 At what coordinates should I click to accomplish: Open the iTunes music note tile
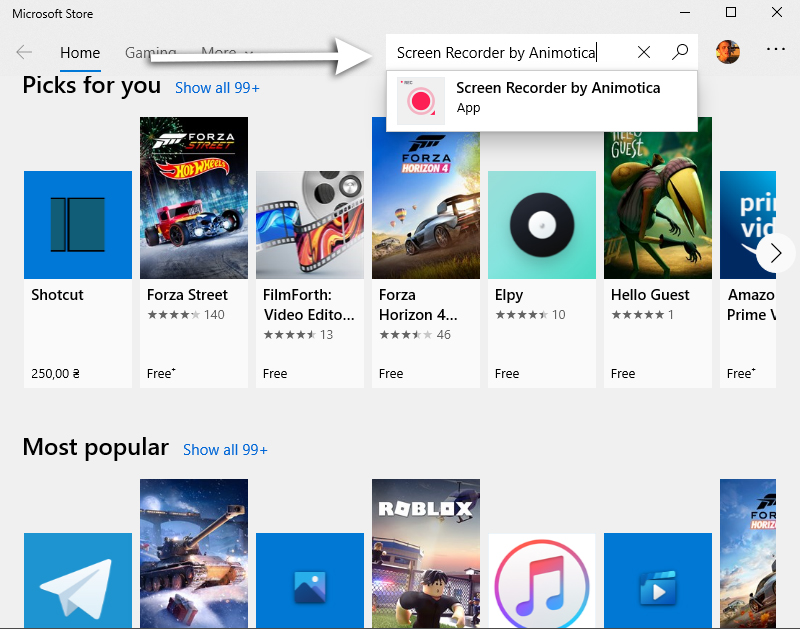coord(542,581)
